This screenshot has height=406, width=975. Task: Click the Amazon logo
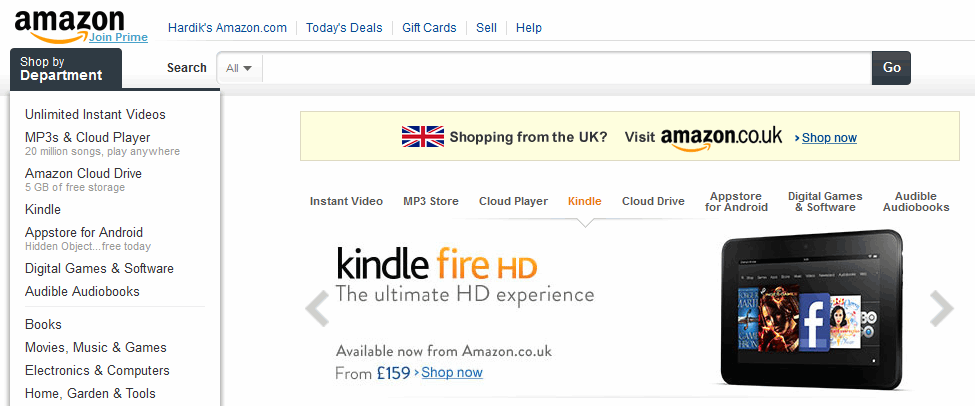point(69,24)
